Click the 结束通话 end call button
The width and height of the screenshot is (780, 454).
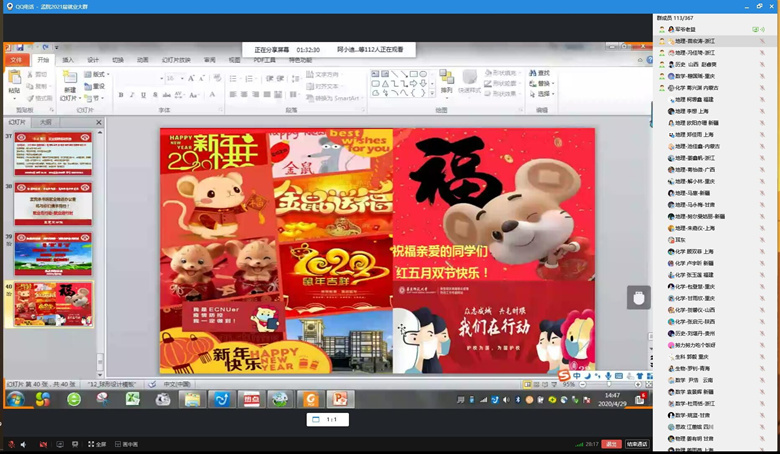coord(637,444)
